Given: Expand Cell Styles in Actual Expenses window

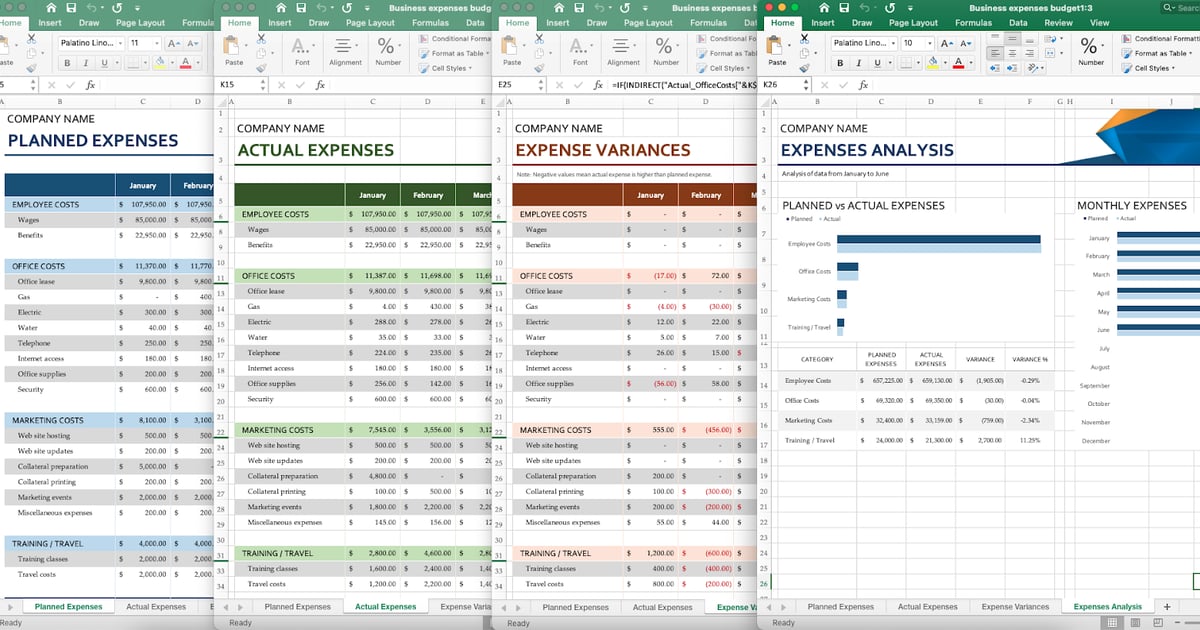Looking at the screenshot, I should 449,69.
